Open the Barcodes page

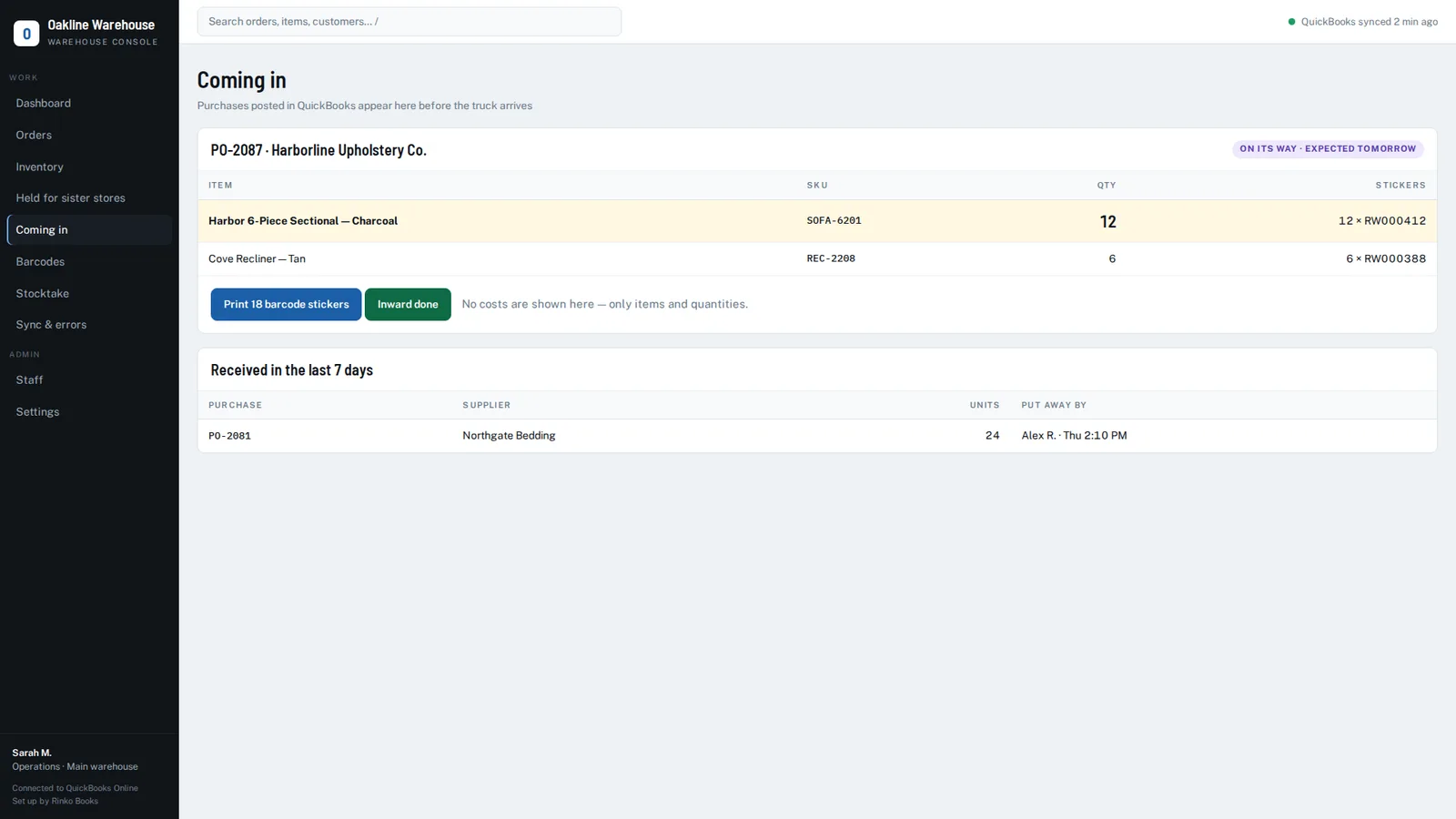tap(89, 262)
